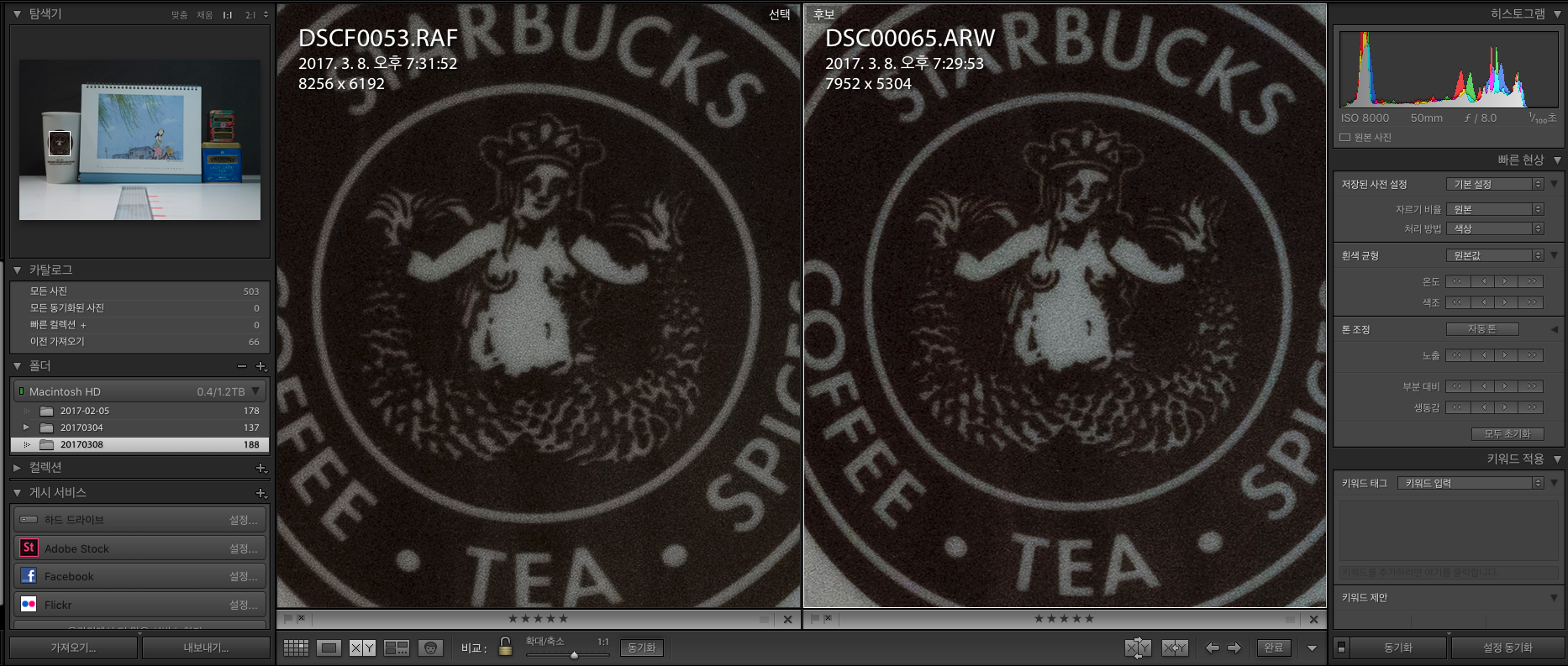This screenshot has height=666, width=1568.
Task: Open toolbar options triangle beside 완료
Action: (x=1312, y=648)
